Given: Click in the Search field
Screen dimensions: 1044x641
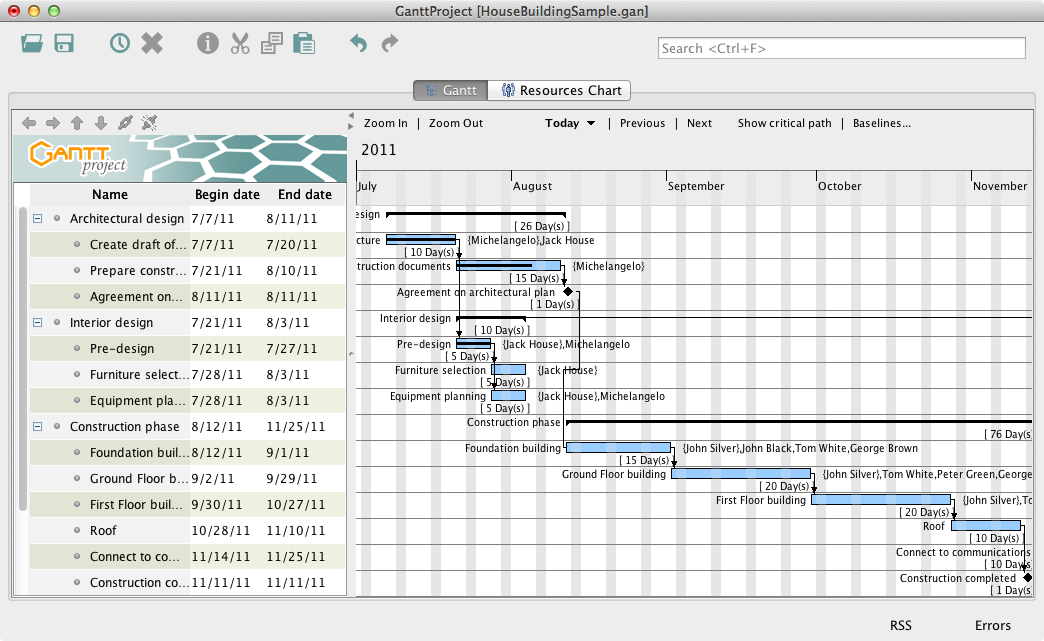Looking at the screenshot, I should pyautogui.click(x=842, y=48).
